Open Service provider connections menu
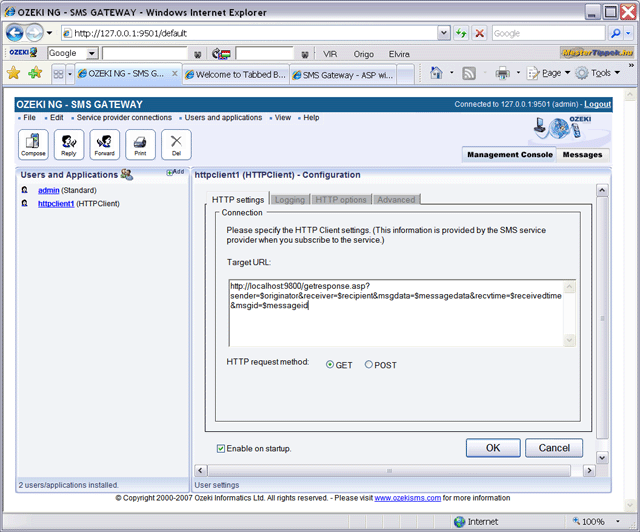The height and width of the screenshot is (532, 640). pyautogui.click(x=124, y=118)
